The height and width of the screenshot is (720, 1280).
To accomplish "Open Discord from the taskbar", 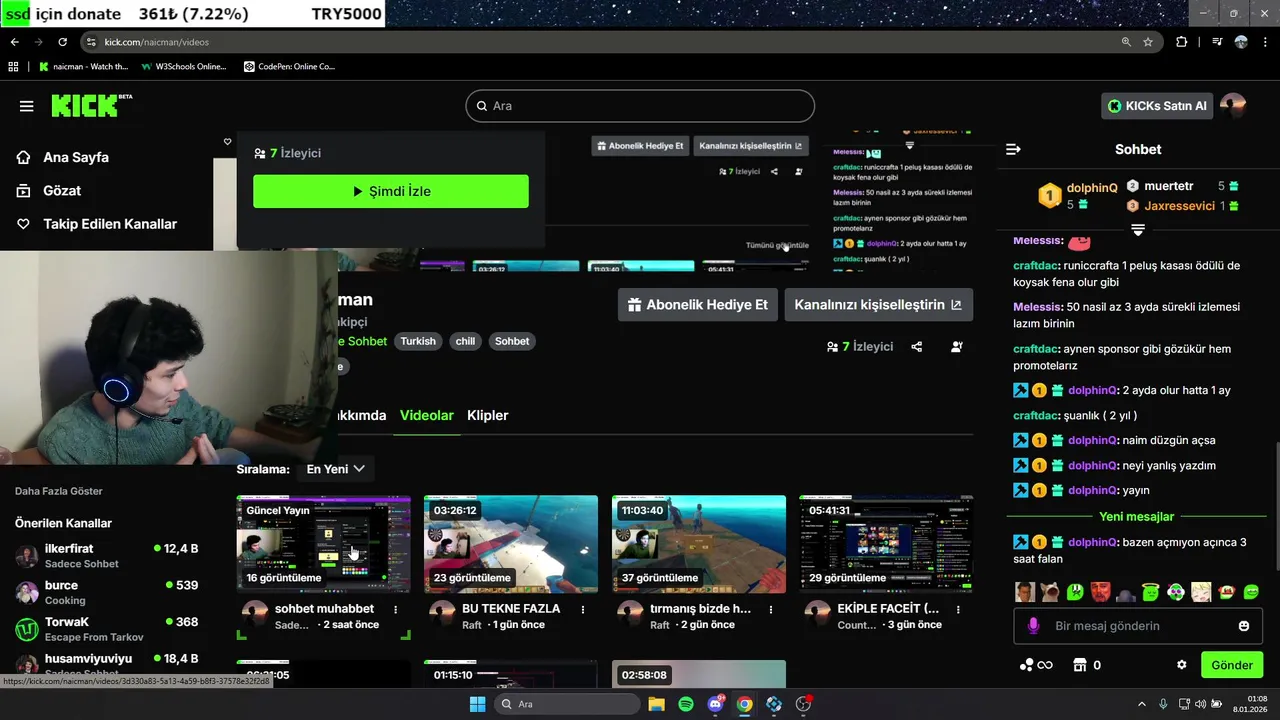I will [x=715, y=704].
